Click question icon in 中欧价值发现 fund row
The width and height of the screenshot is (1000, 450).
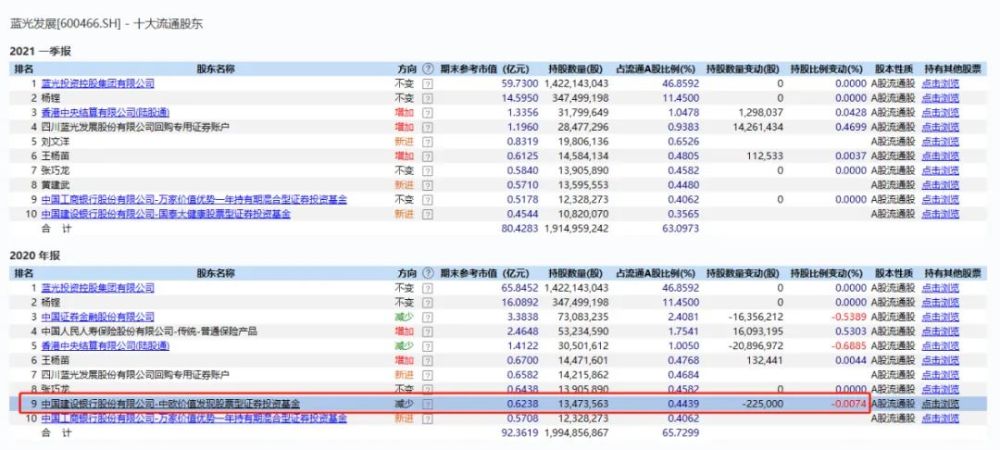(427, 404)
